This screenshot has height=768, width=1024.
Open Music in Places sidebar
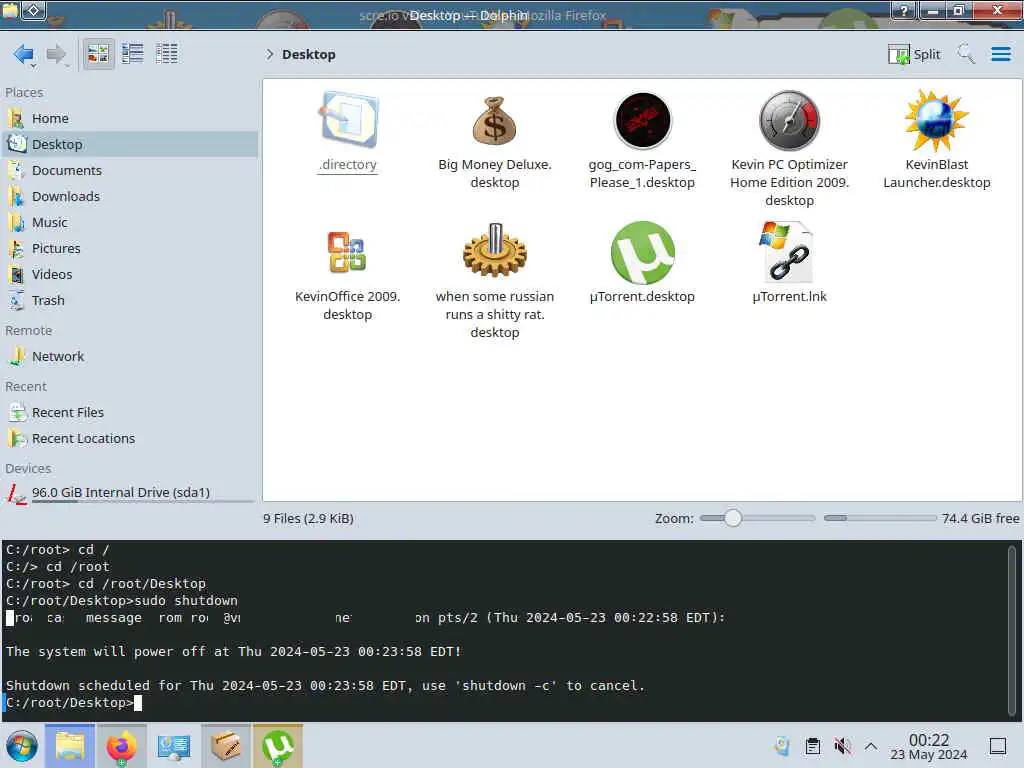[131, 223]
